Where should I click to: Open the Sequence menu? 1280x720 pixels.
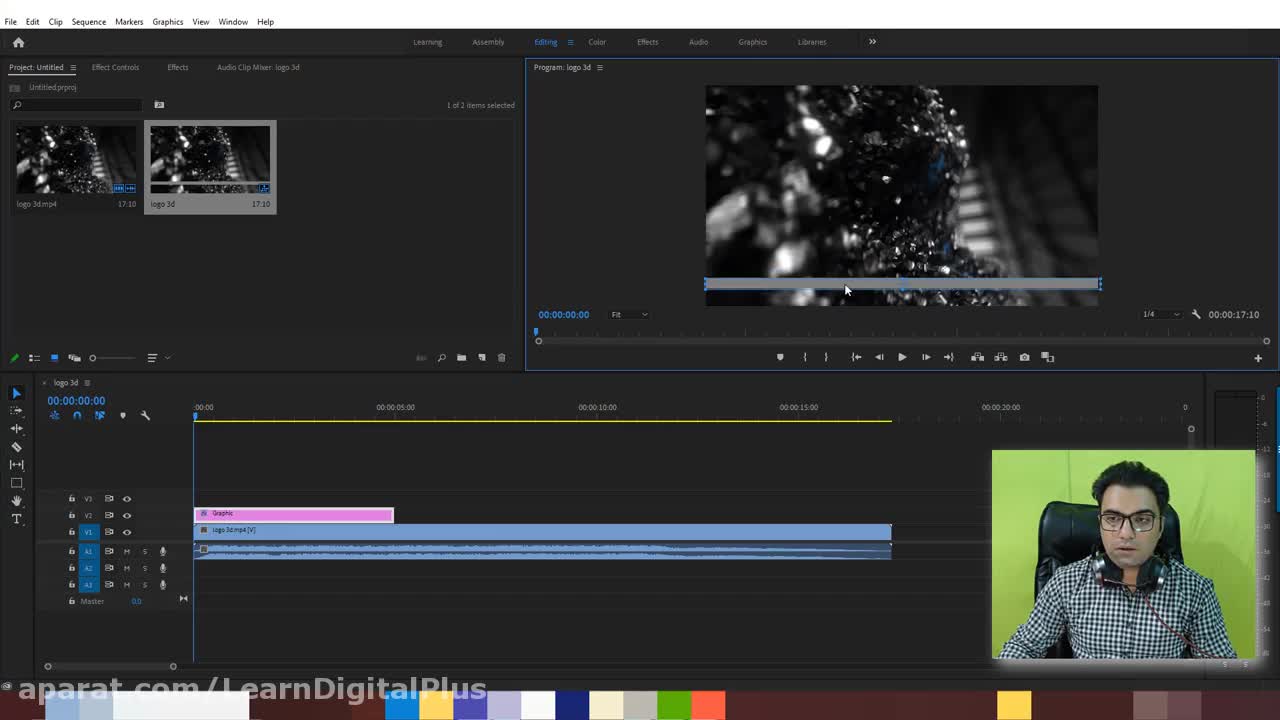click(x=88, y=21)
